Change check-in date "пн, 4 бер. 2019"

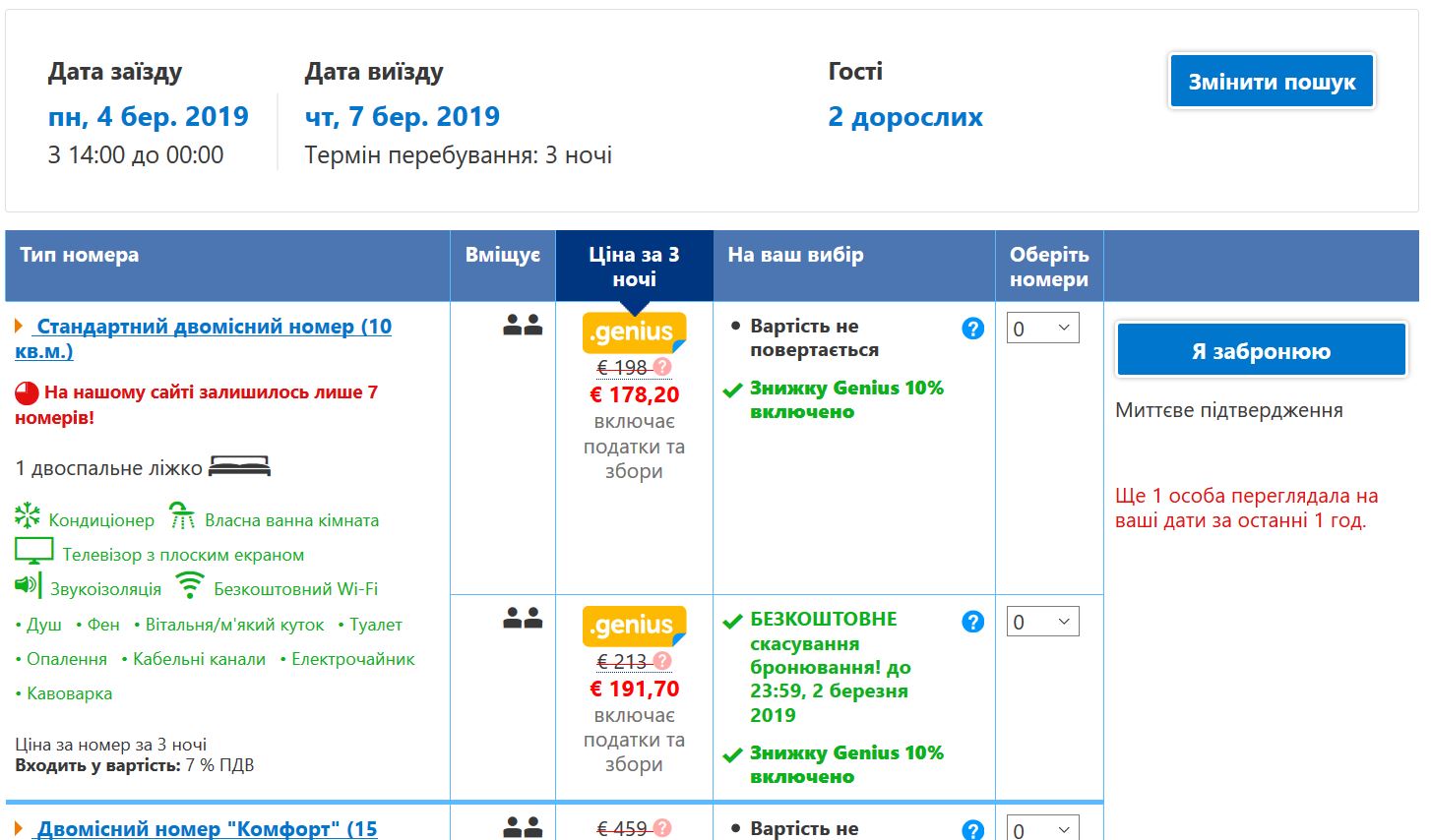tap(148, 117)
